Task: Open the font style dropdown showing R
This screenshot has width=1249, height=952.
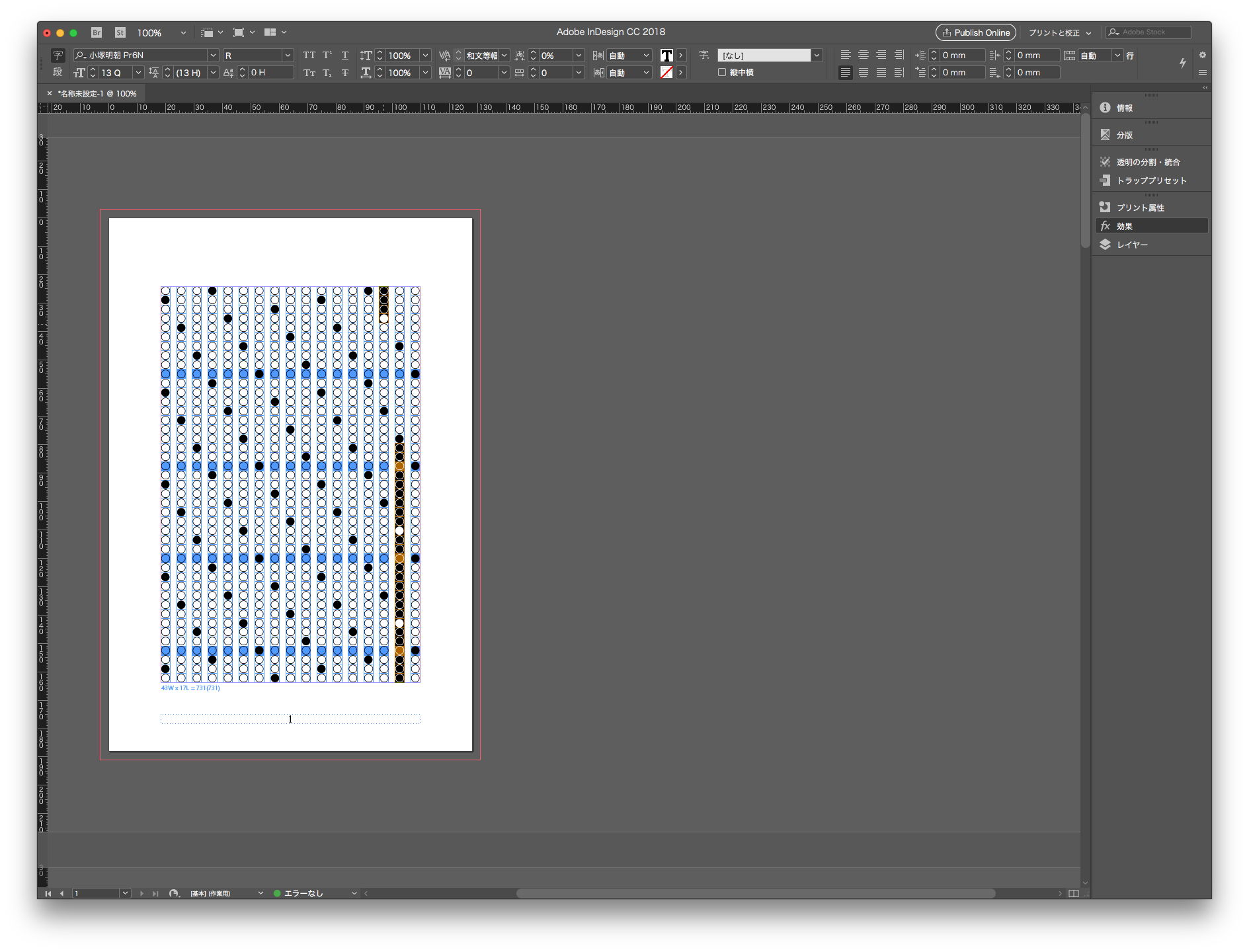Action: pyautogui.click(x=288, y=56)
